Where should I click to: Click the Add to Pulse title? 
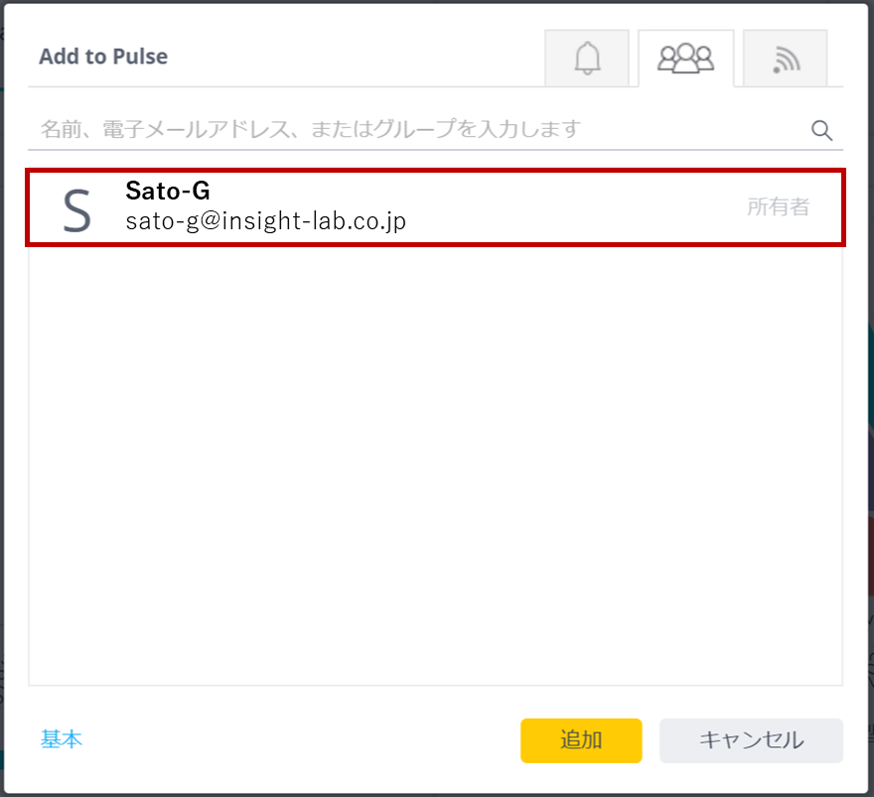click(x=103, y=56)
